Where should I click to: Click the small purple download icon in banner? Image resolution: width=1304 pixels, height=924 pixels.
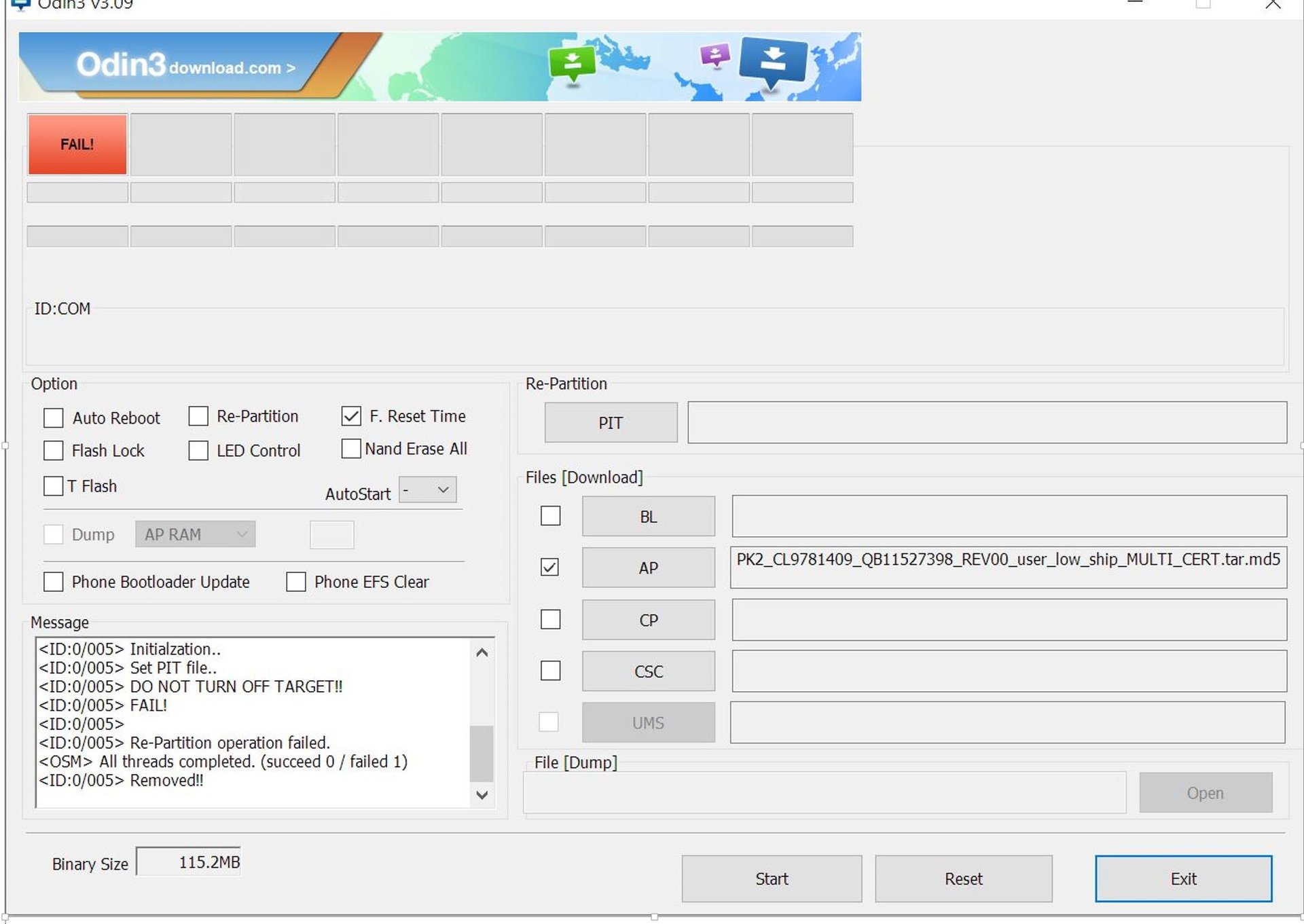(714, 55)
